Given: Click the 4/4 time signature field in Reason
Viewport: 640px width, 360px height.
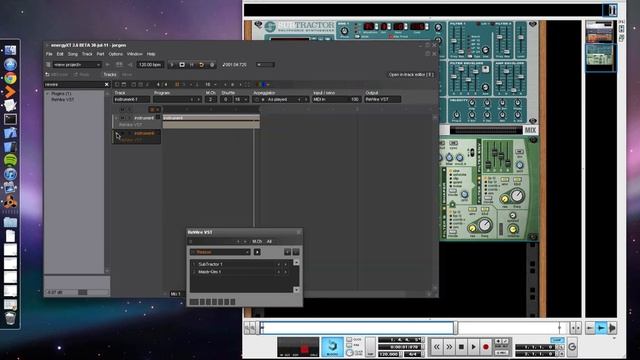Looking at the screenshot, I should point(412,354).
